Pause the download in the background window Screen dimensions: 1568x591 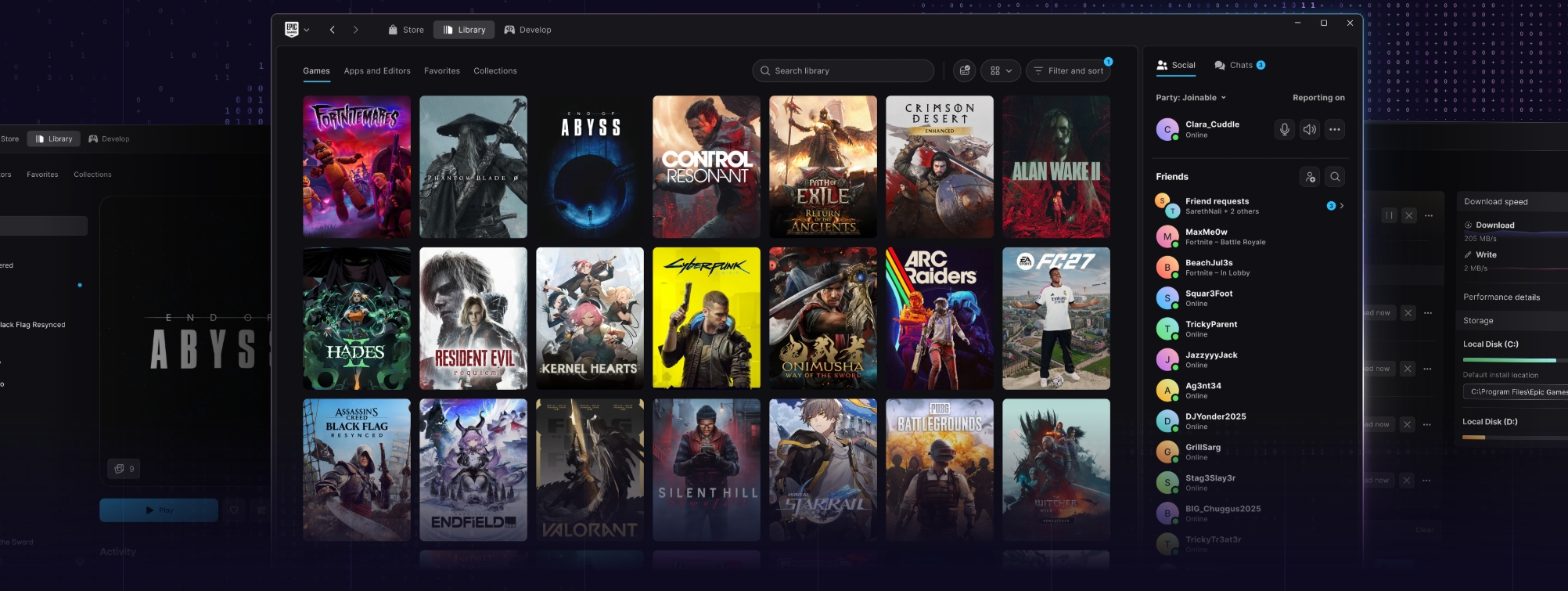[1389, 215]
